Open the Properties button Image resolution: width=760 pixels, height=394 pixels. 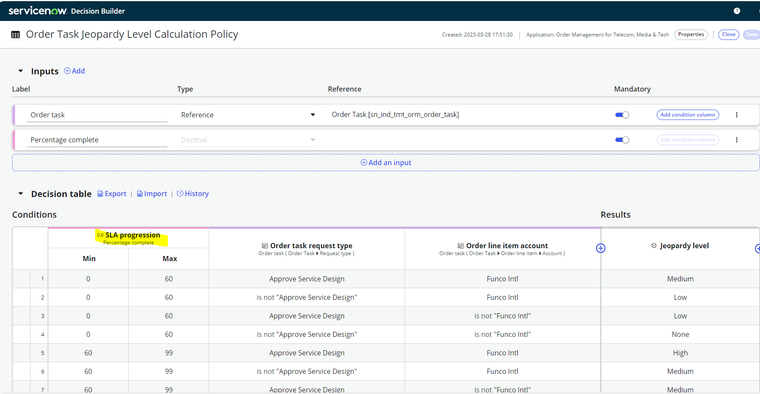[691, 34]
